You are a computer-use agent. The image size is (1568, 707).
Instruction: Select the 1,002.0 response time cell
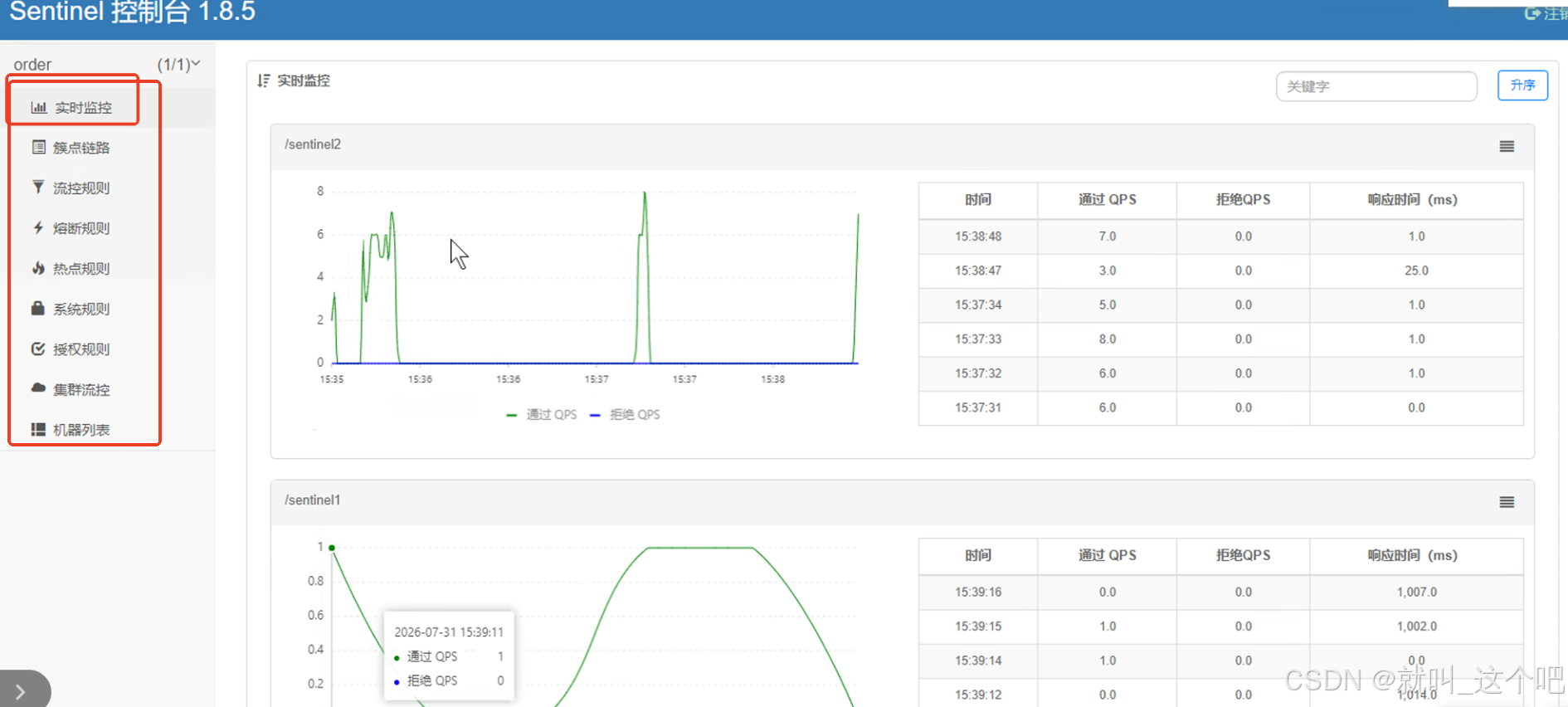point(1416,626)
